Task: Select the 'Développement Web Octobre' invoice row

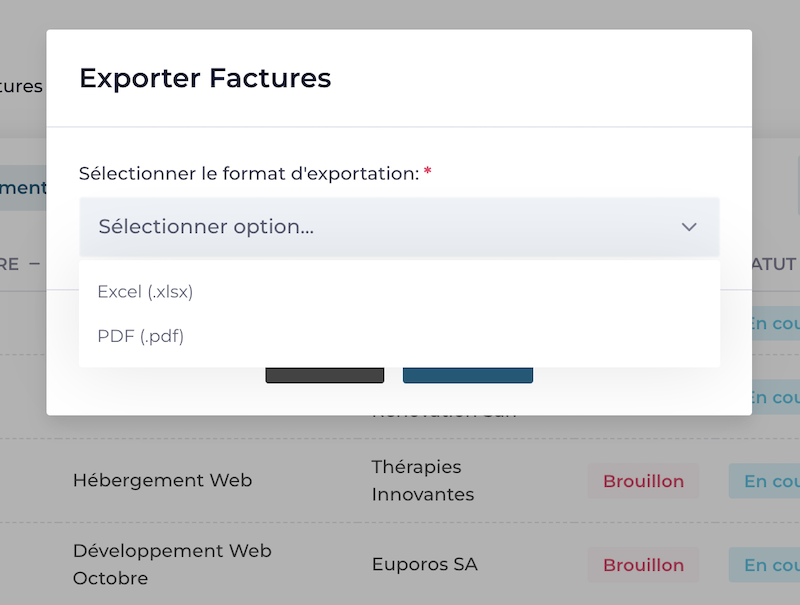Action: coord(171,564)
